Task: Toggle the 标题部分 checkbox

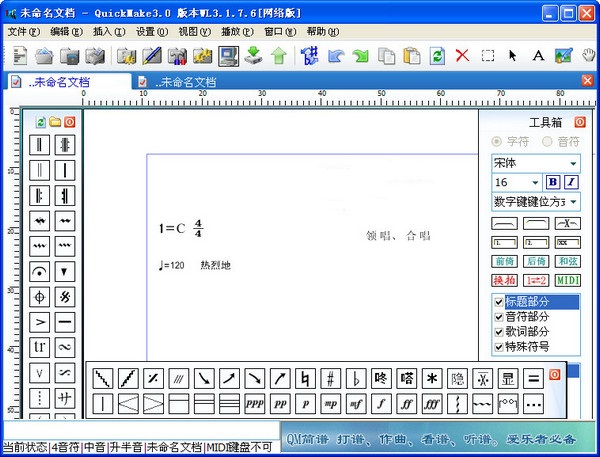Action: [x=499, y=302]
